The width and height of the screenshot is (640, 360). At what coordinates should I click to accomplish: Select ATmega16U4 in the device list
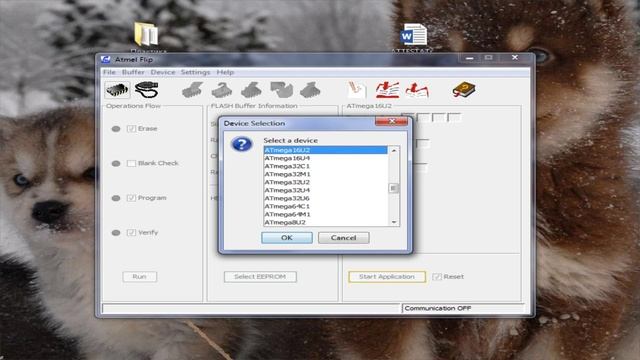point(325,158)
